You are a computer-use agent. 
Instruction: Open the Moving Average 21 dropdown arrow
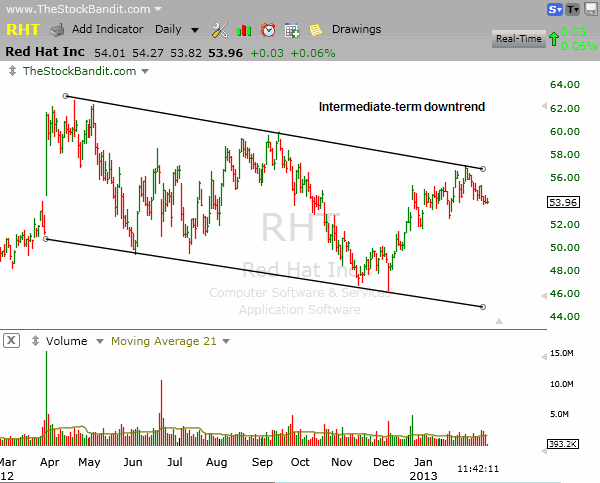pyautogui.click(x=226, y=341)
